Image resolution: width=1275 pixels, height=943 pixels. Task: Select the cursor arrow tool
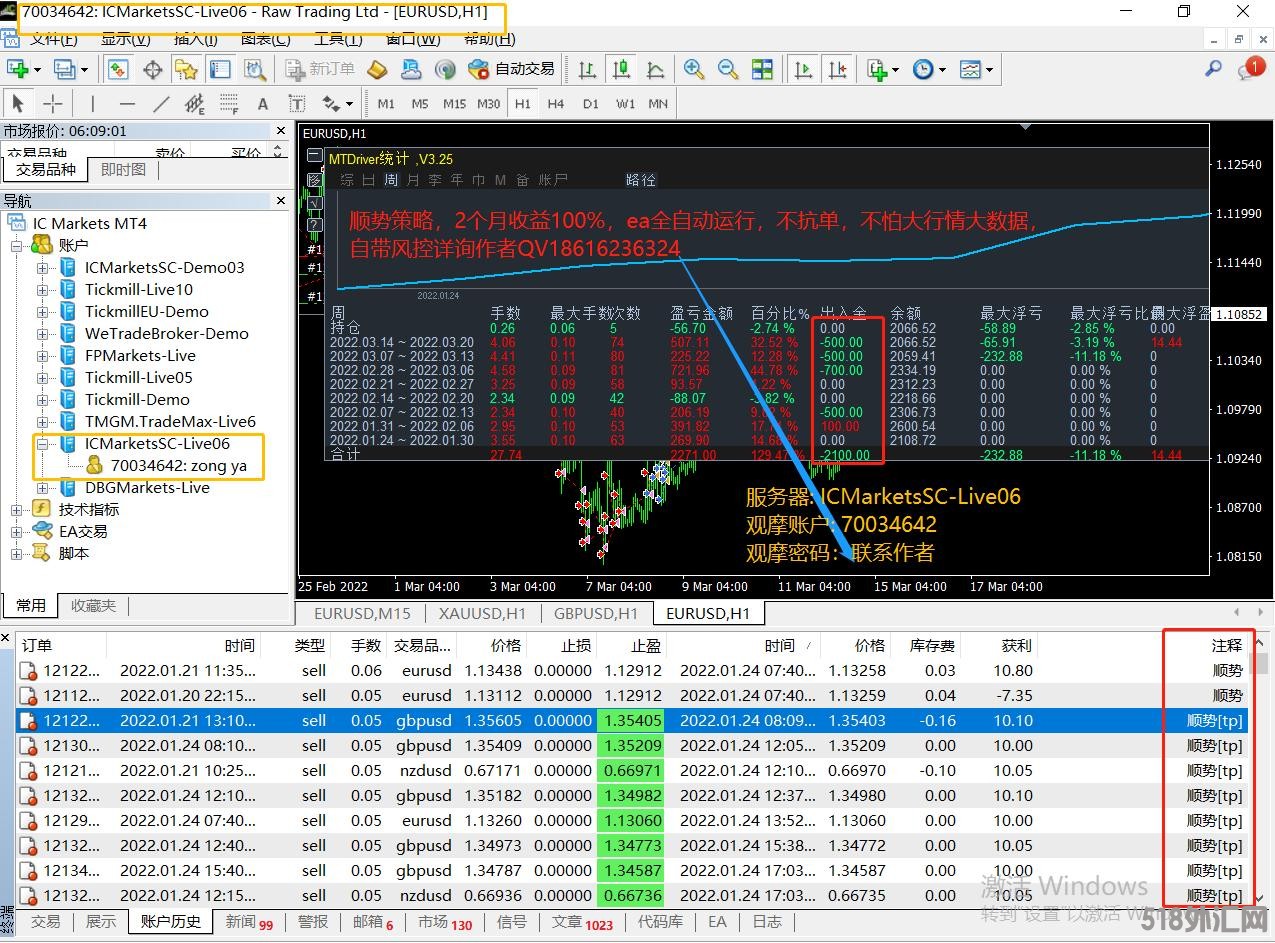(x=18, y=103)
